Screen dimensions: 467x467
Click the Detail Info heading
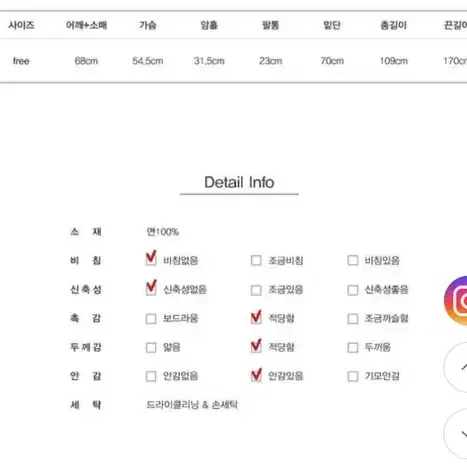239,182
